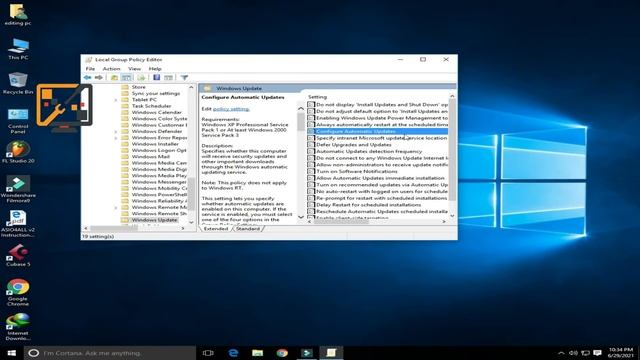Click the Up one level folder icon

tap(114, 78)
